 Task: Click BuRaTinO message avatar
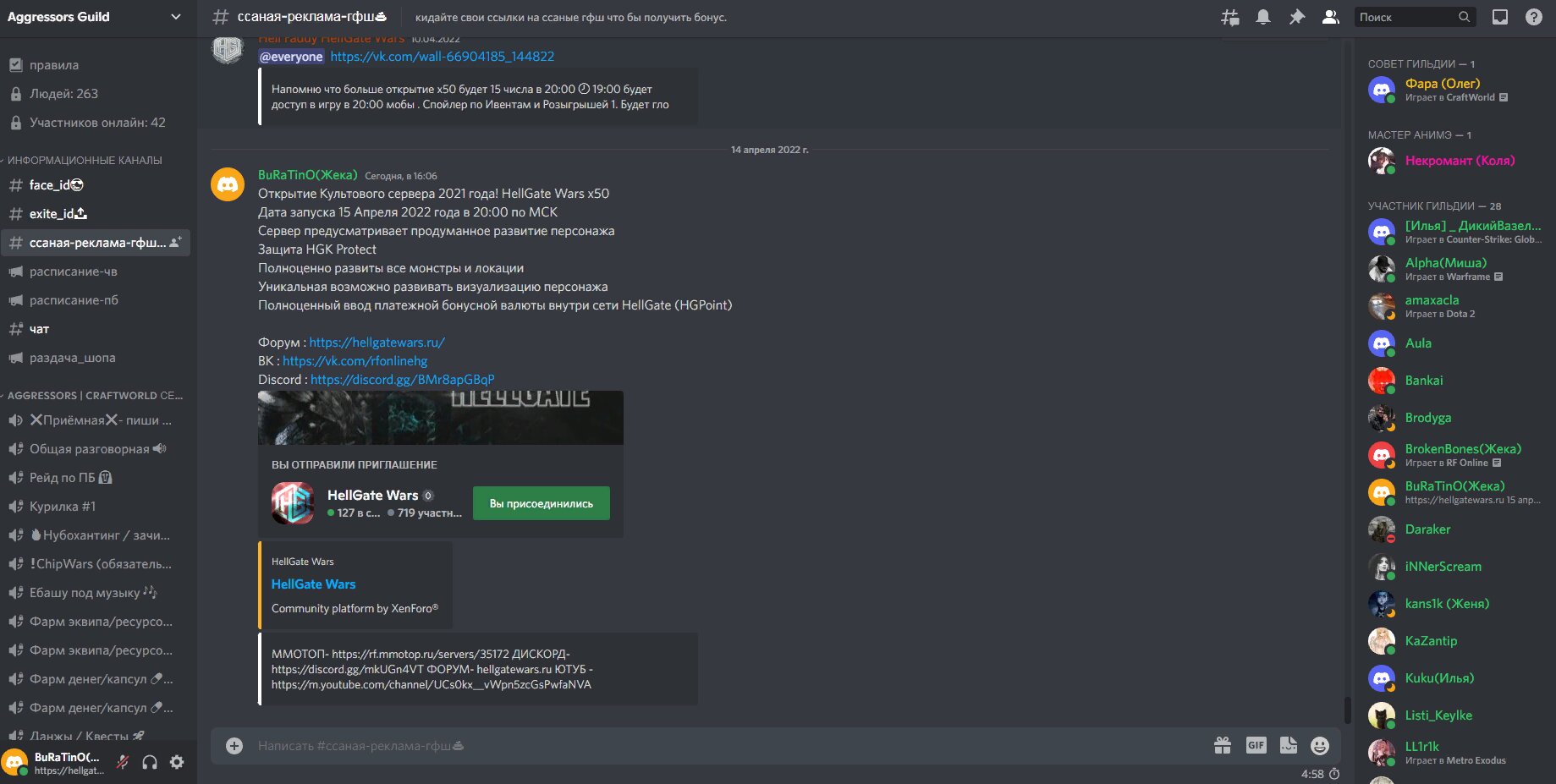click(228, 184)
